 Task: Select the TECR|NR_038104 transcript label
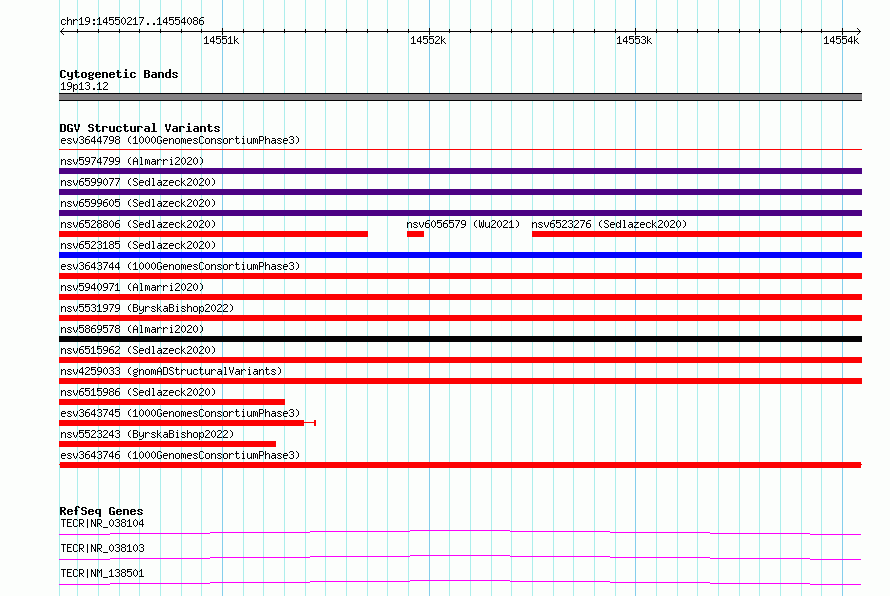[x=102, y=523]
